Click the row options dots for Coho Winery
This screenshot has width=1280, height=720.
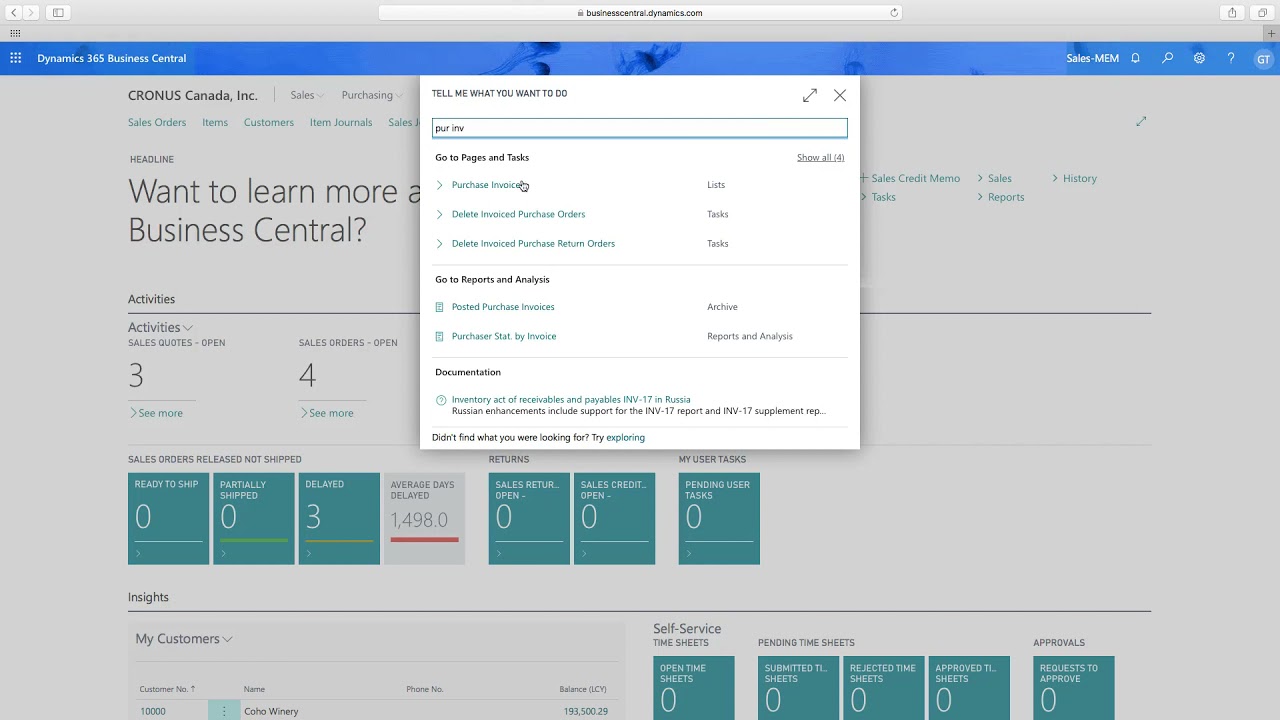tap(224, 711)
